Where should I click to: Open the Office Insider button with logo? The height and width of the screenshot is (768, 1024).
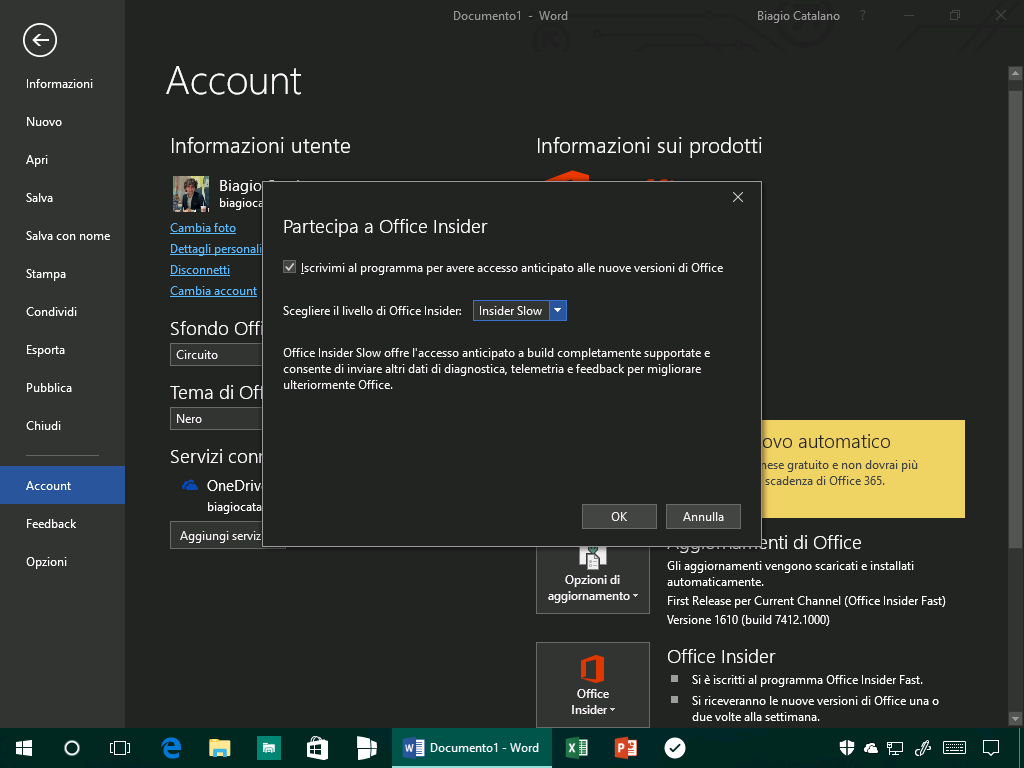pyautogui.click(x=592, y=684)
